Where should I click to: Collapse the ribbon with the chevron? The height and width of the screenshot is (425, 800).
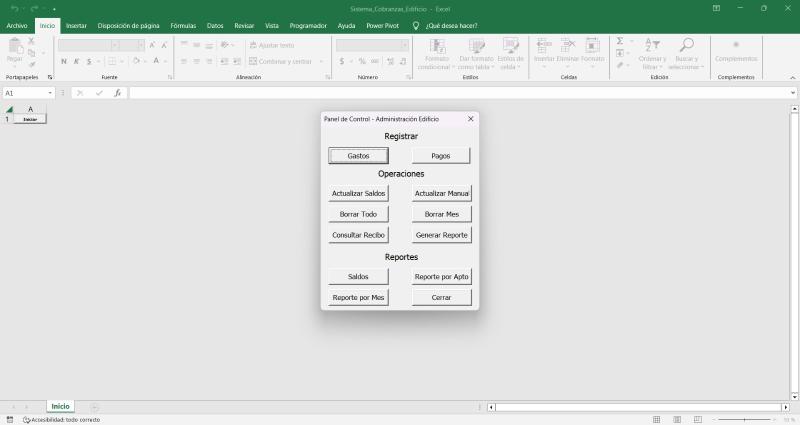click(x=793, y=76)
